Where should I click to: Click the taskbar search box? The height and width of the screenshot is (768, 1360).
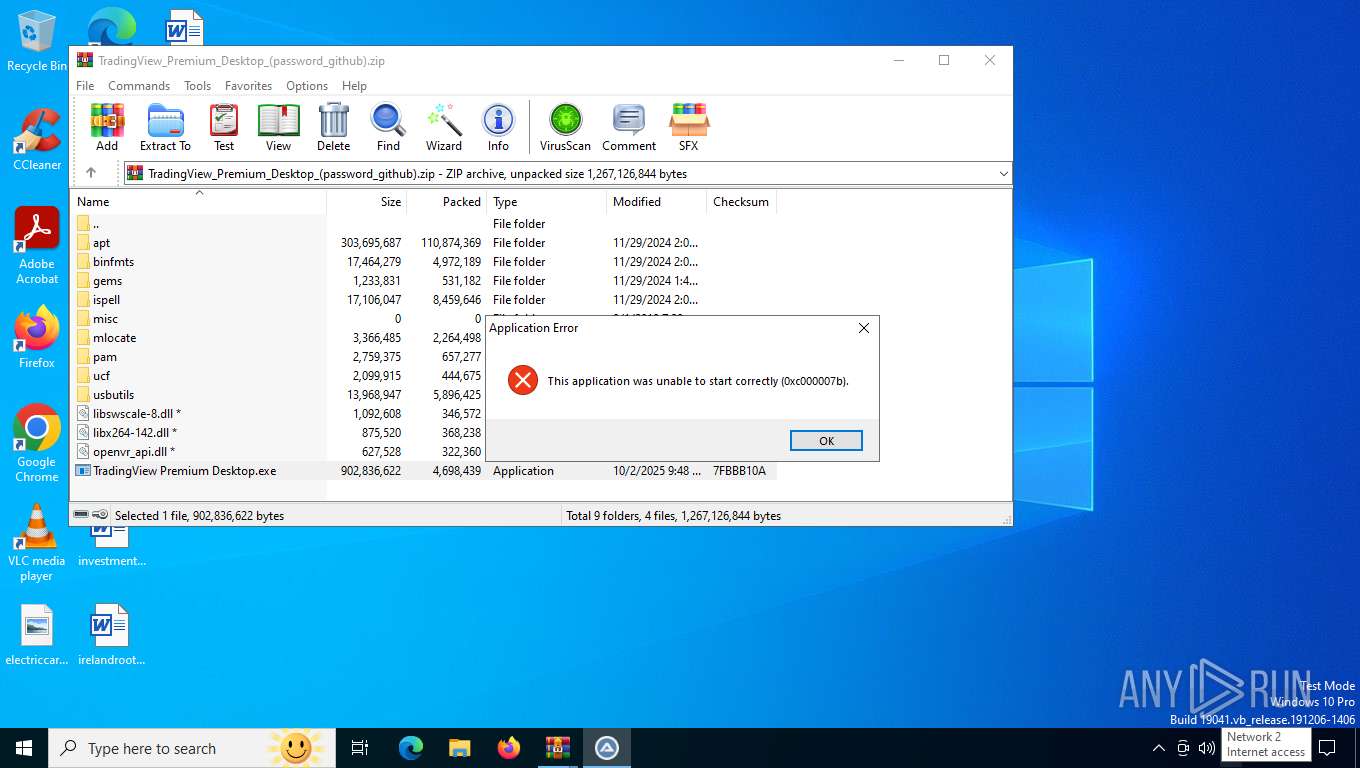pos(192,748)
